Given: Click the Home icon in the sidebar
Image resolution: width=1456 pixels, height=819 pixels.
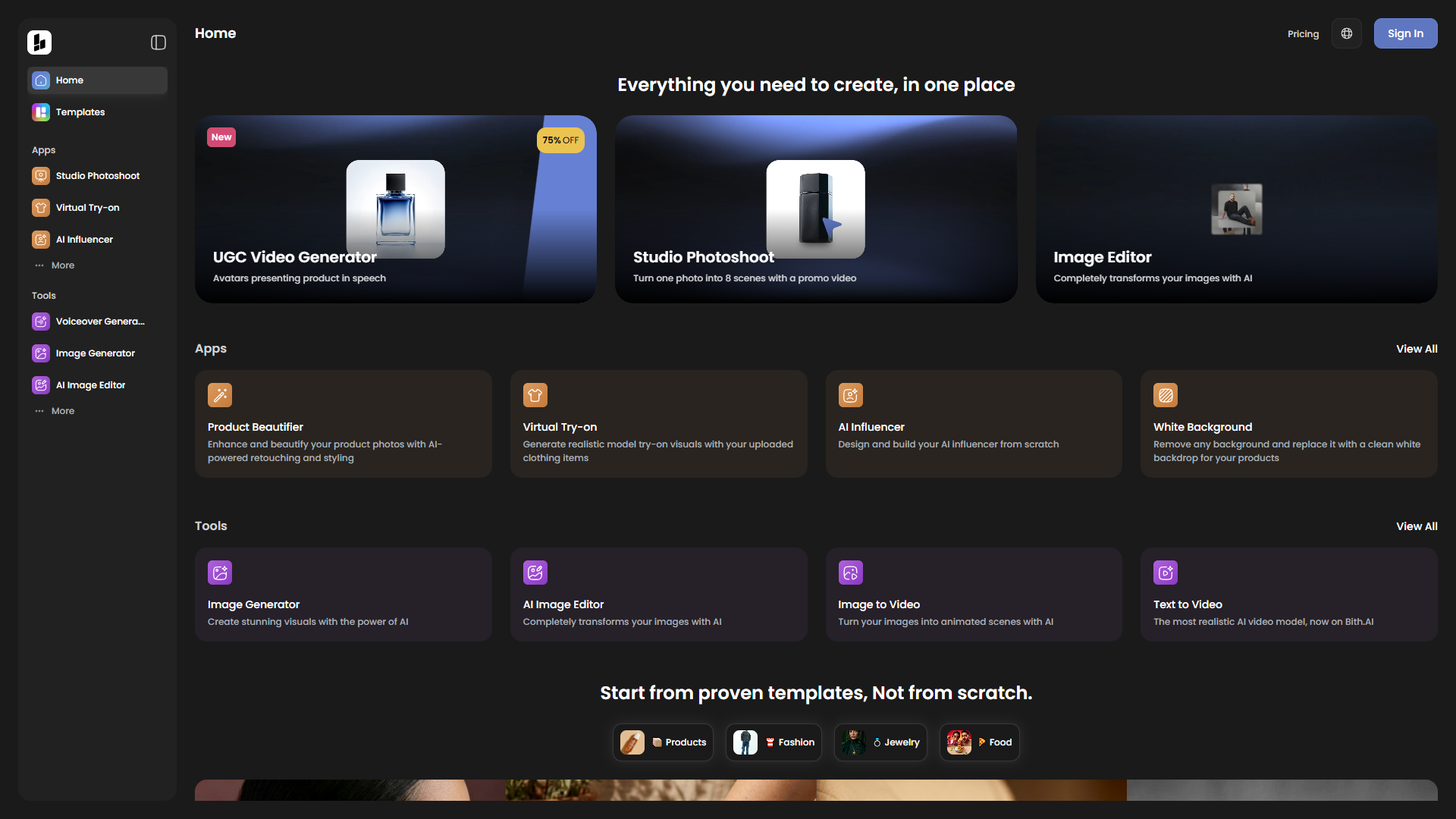Looking at the screenshot, I should tap(41, 80).
